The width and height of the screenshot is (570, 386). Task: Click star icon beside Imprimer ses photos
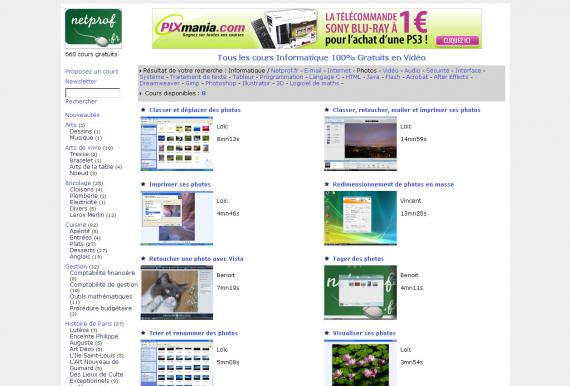click(143, 184)
